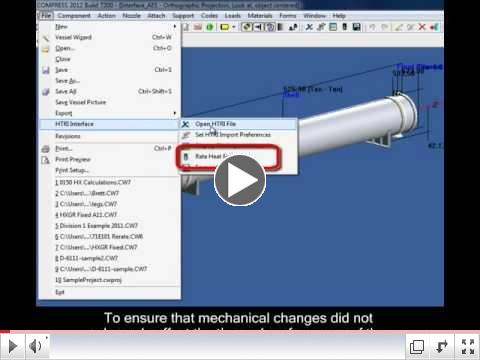Click the teal table-like toolbar icon
This screenshot has height=360, width=480.
(x=333, y=27)
